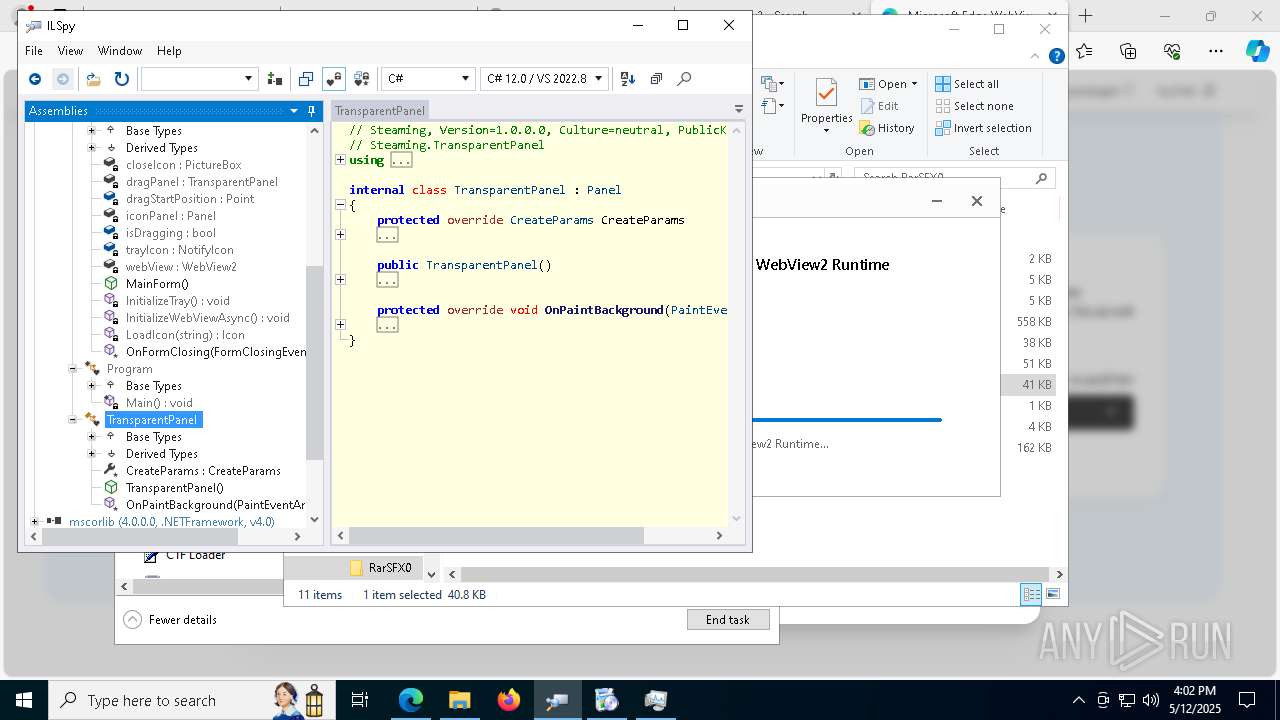Open the C# language dropdown

465,79
